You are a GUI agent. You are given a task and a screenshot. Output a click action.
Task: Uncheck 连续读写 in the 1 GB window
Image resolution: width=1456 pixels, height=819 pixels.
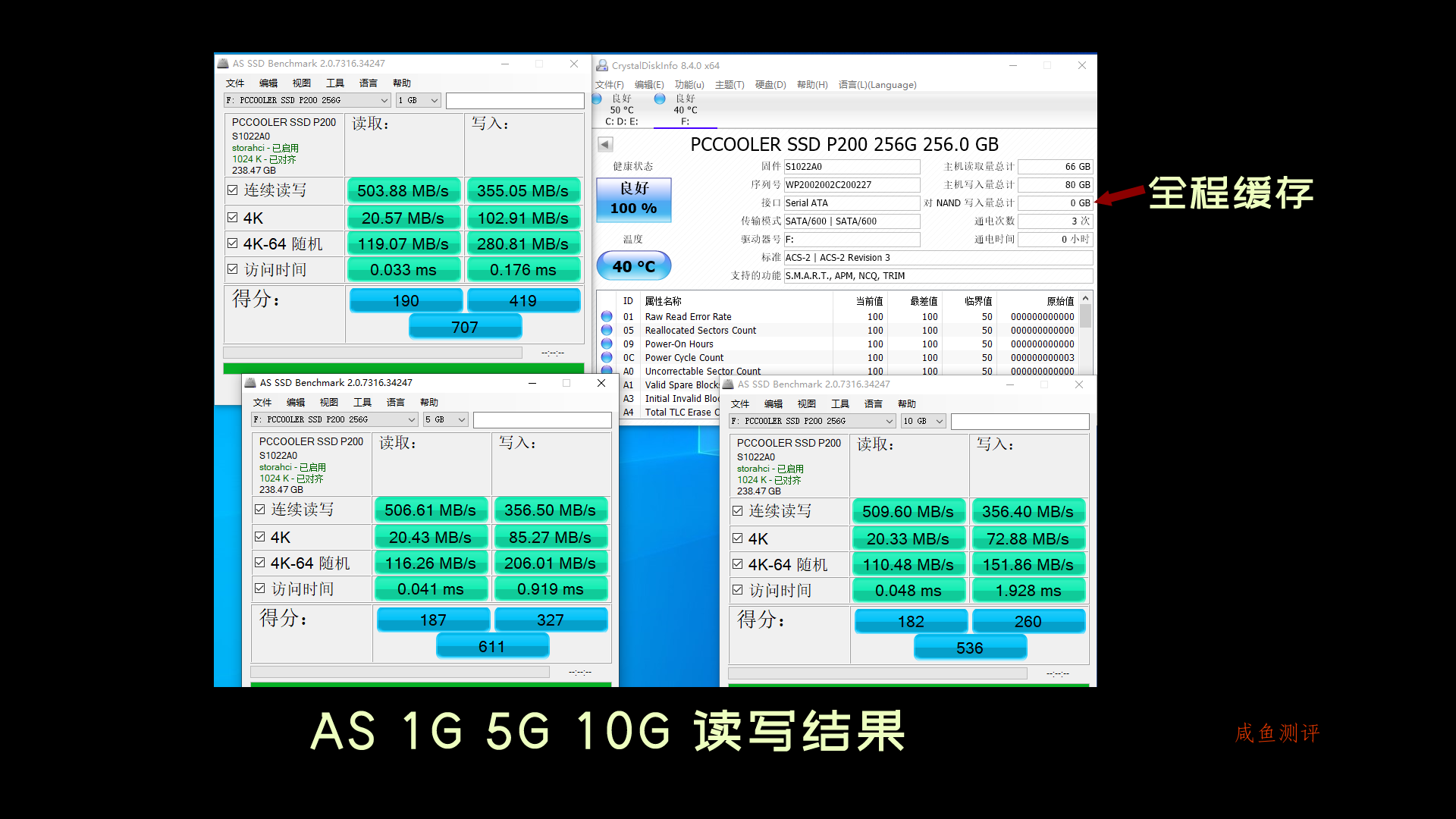click(233, 190)
